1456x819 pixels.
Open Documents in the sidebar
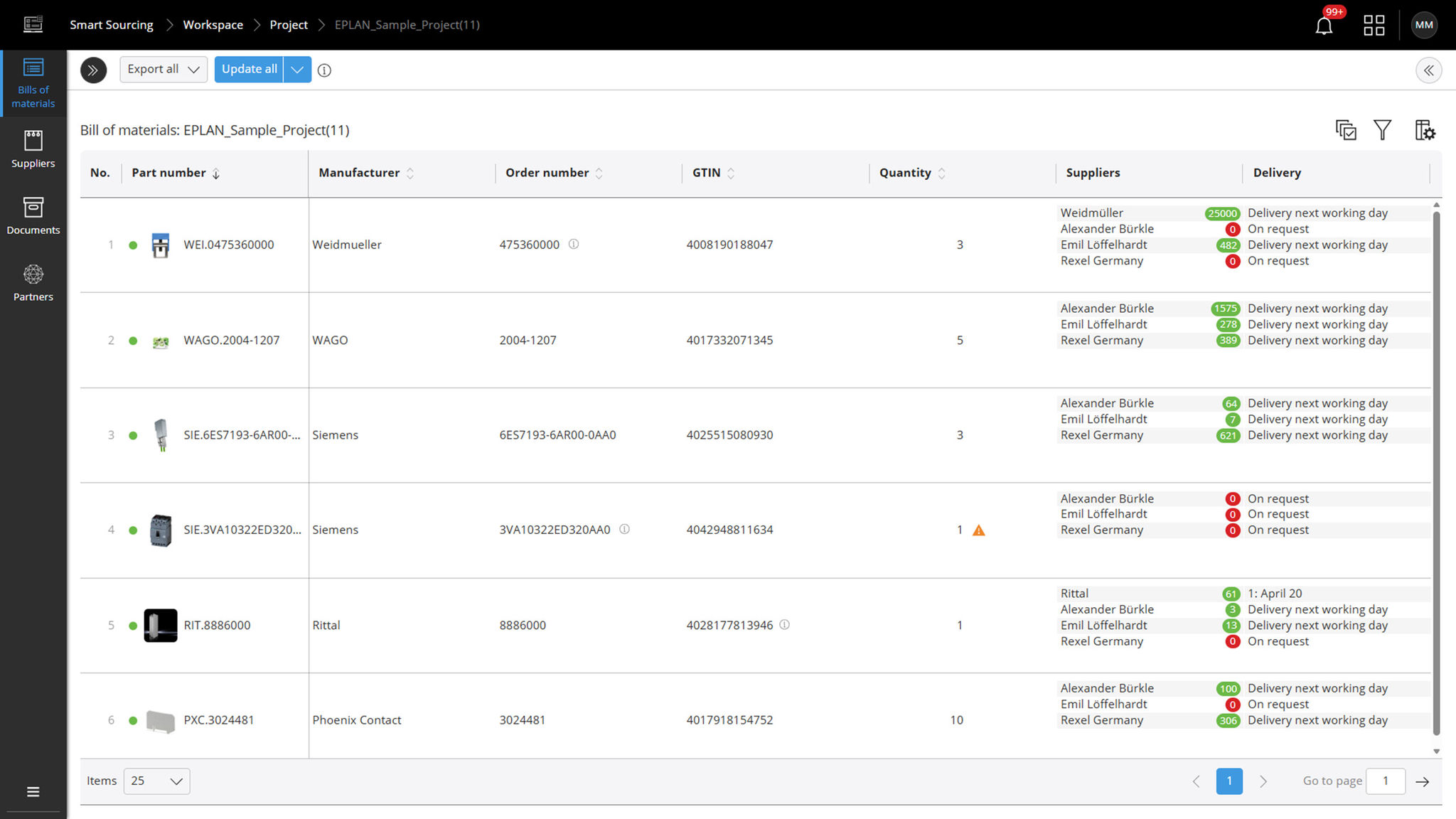coord(33,216)
